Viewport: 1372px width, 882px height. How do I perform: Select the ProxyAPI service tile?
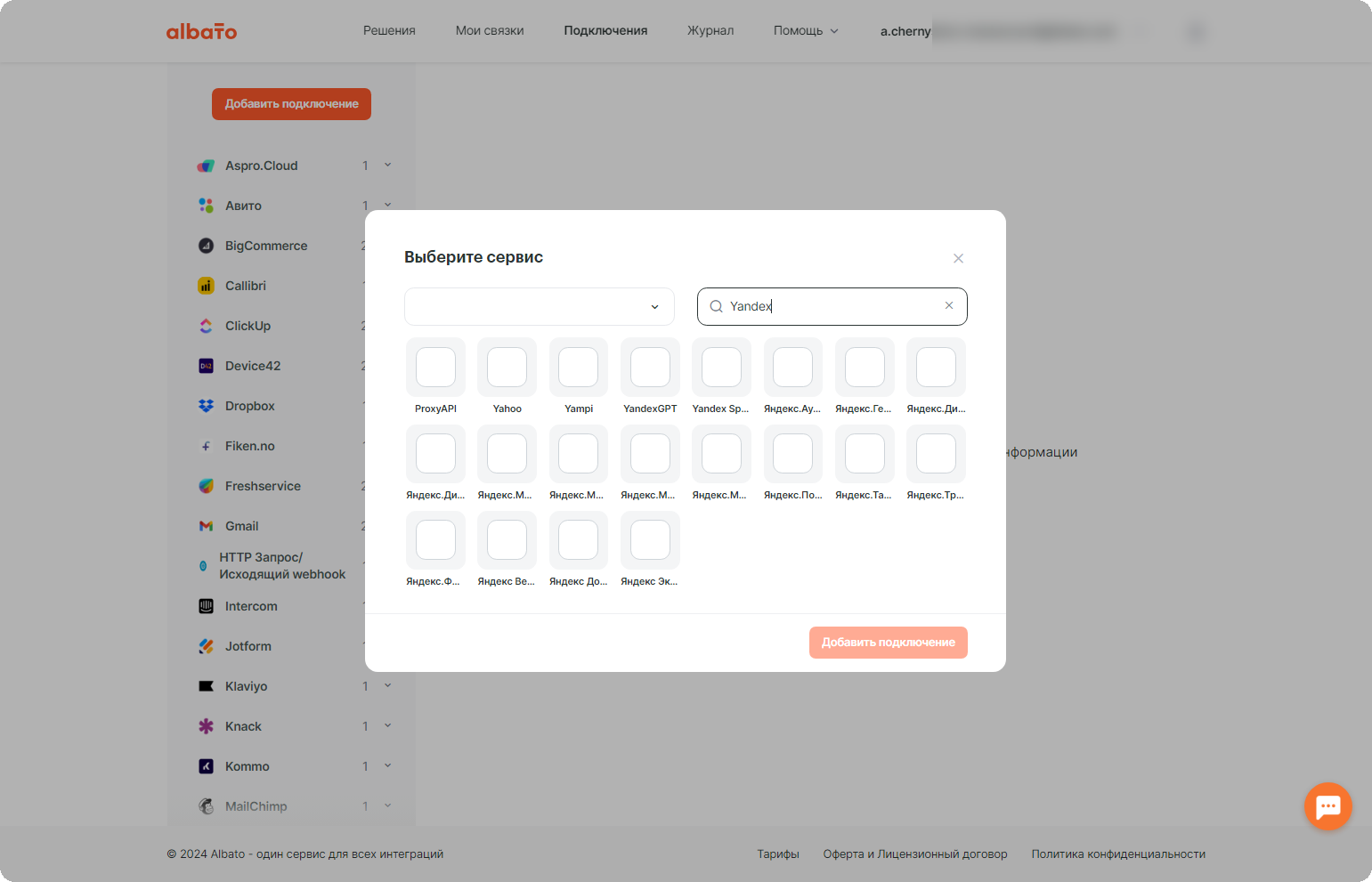pos(435,376)
